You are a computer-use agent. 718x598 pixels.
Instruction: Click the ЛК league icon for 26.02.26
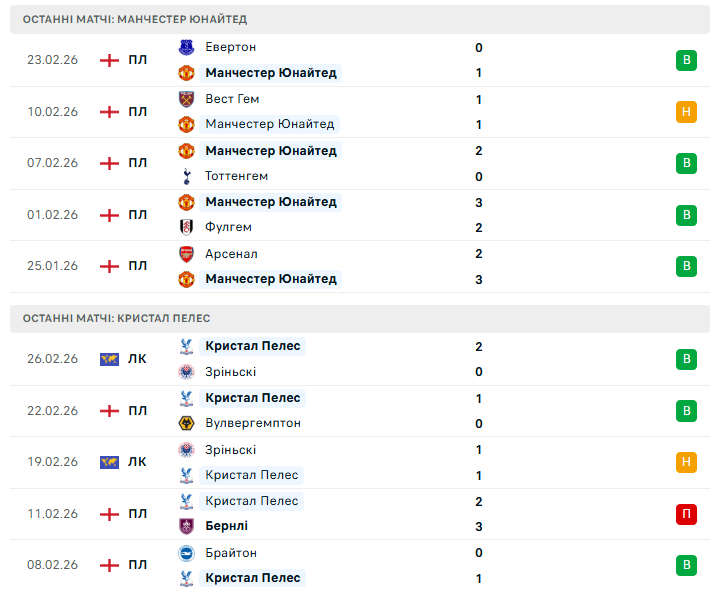109,359
